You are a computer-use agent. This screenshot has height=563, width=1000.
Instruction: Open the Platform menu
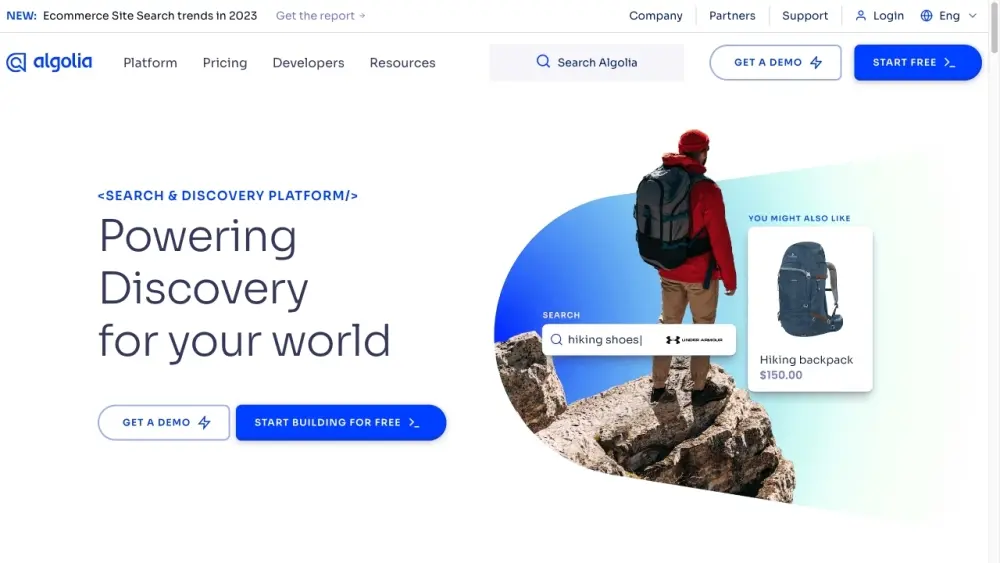point(150,62)
